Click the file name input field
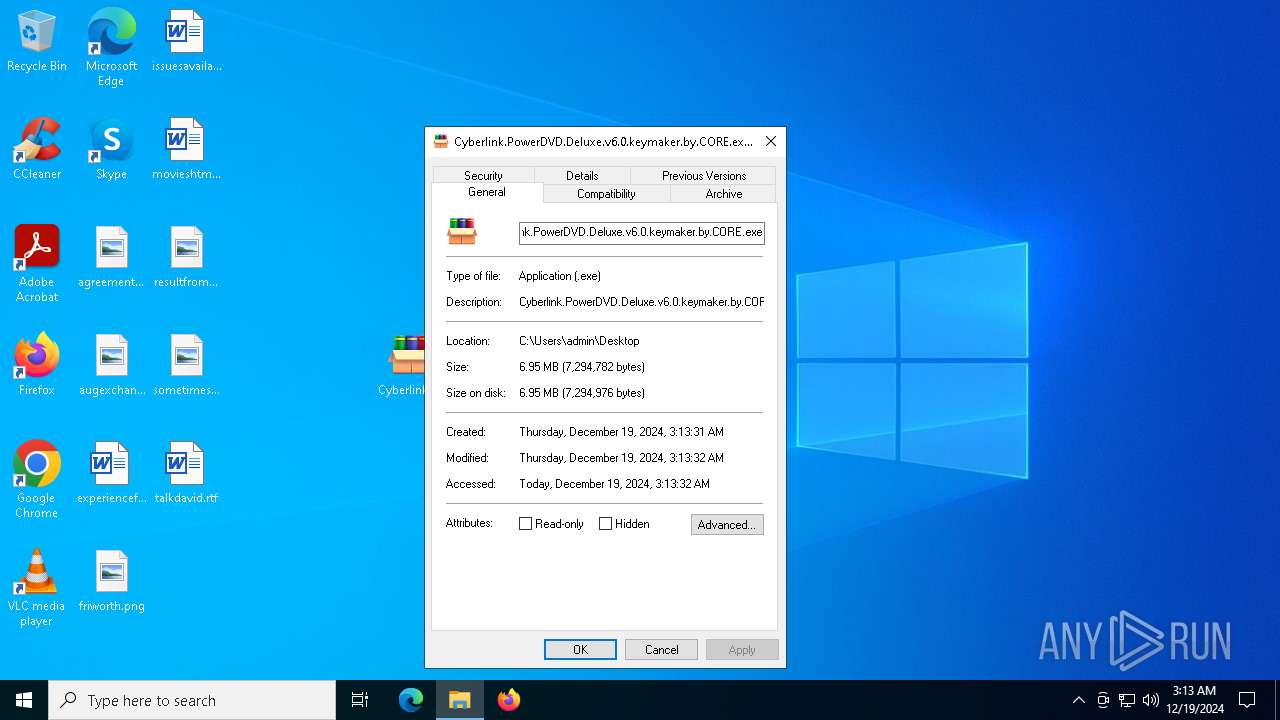1280x720 pixels. (642, 233)
